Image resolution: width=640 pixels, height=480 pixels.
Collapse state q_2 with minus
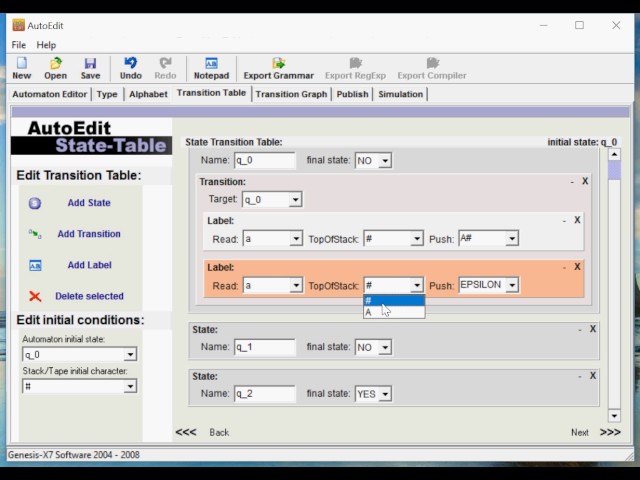[x=580, y=377]
